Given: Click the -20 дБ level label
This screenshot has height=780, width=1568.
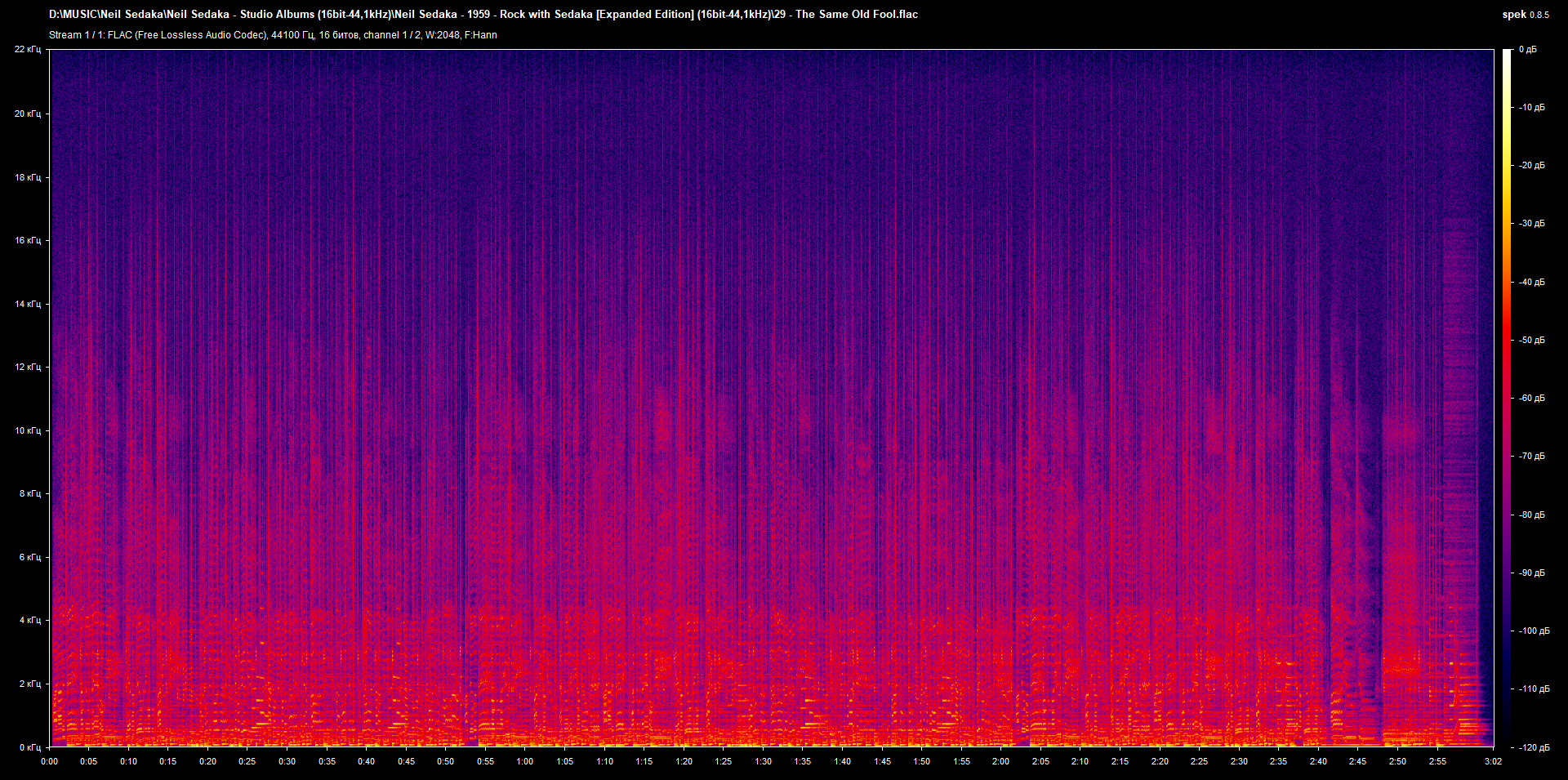Looking at the screenshot, I should 1531,165.
